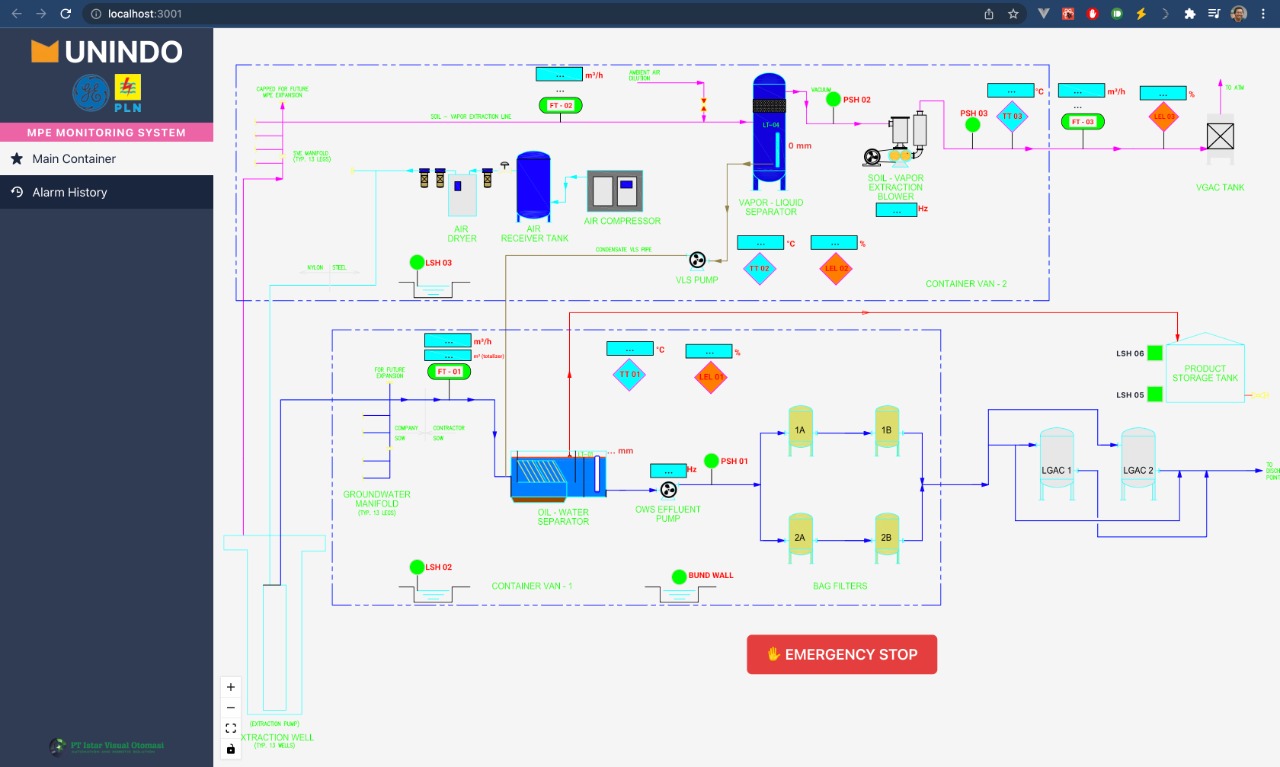Click the LSH 06 green level square
The image size is (1280, 767).
1154,353
